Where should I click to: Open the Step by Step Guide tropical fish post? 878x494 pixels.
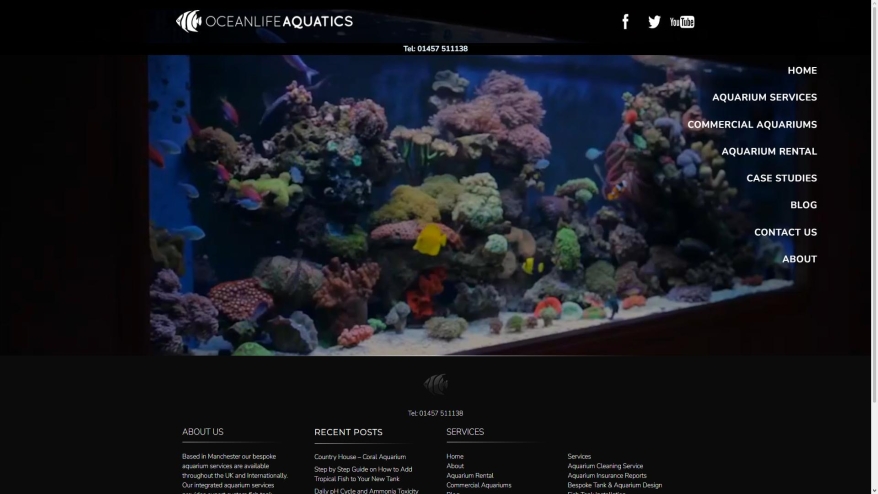pos(363,474)
